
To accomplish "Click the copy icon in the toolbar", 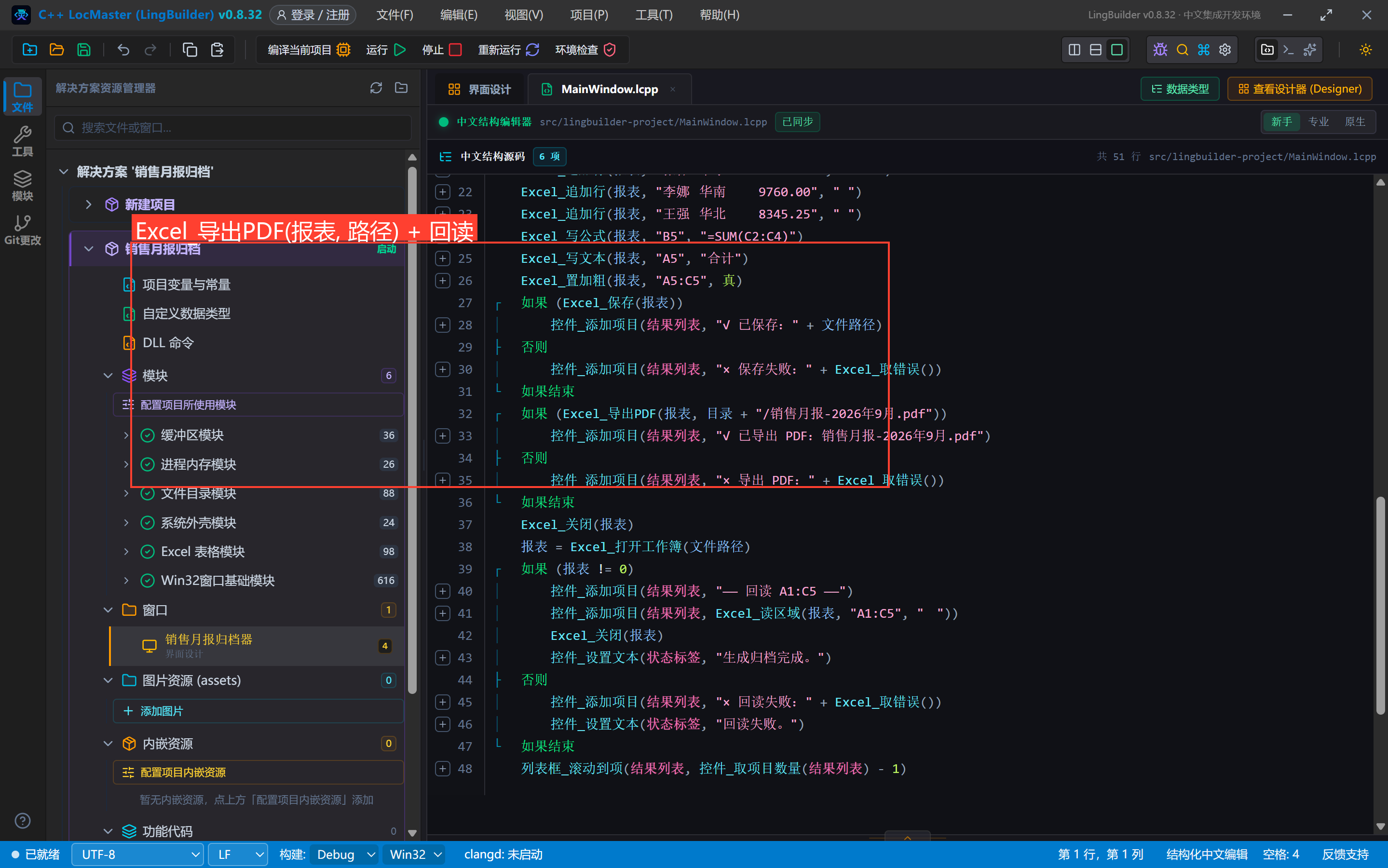I will 190,50.
